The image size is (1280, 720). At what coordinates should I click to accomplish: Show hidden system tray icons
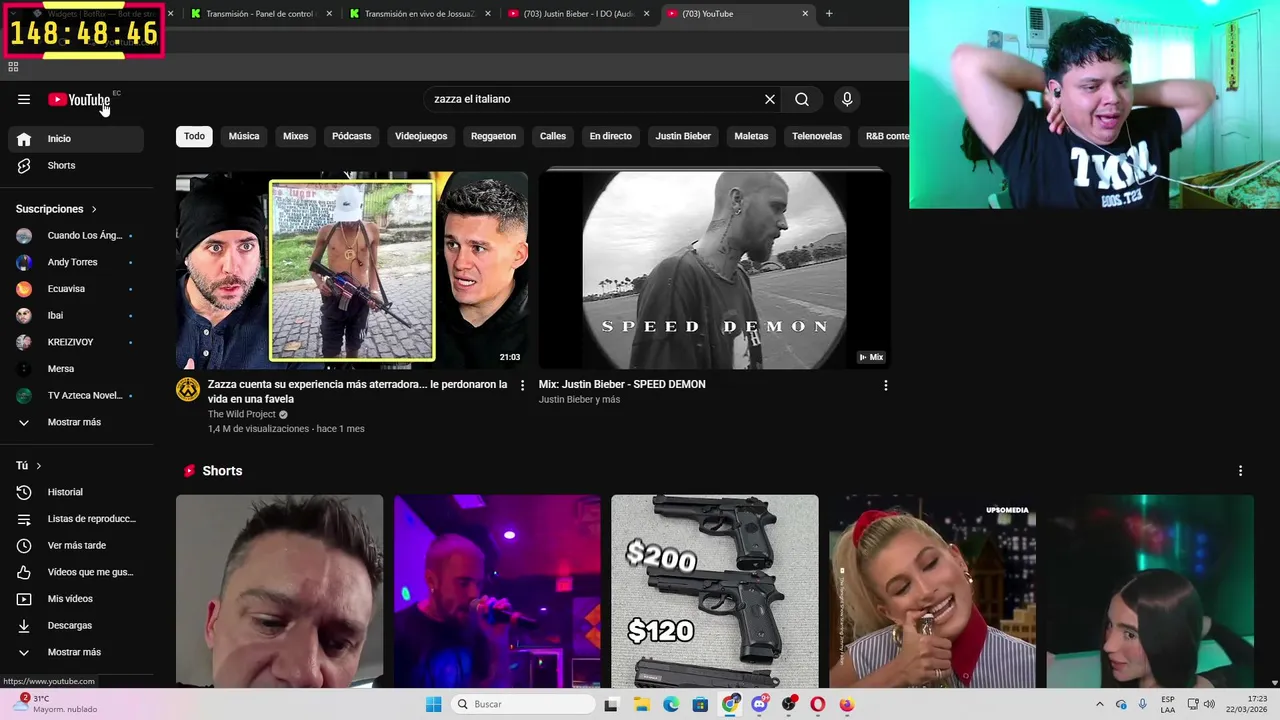(x=1100, y=704)
